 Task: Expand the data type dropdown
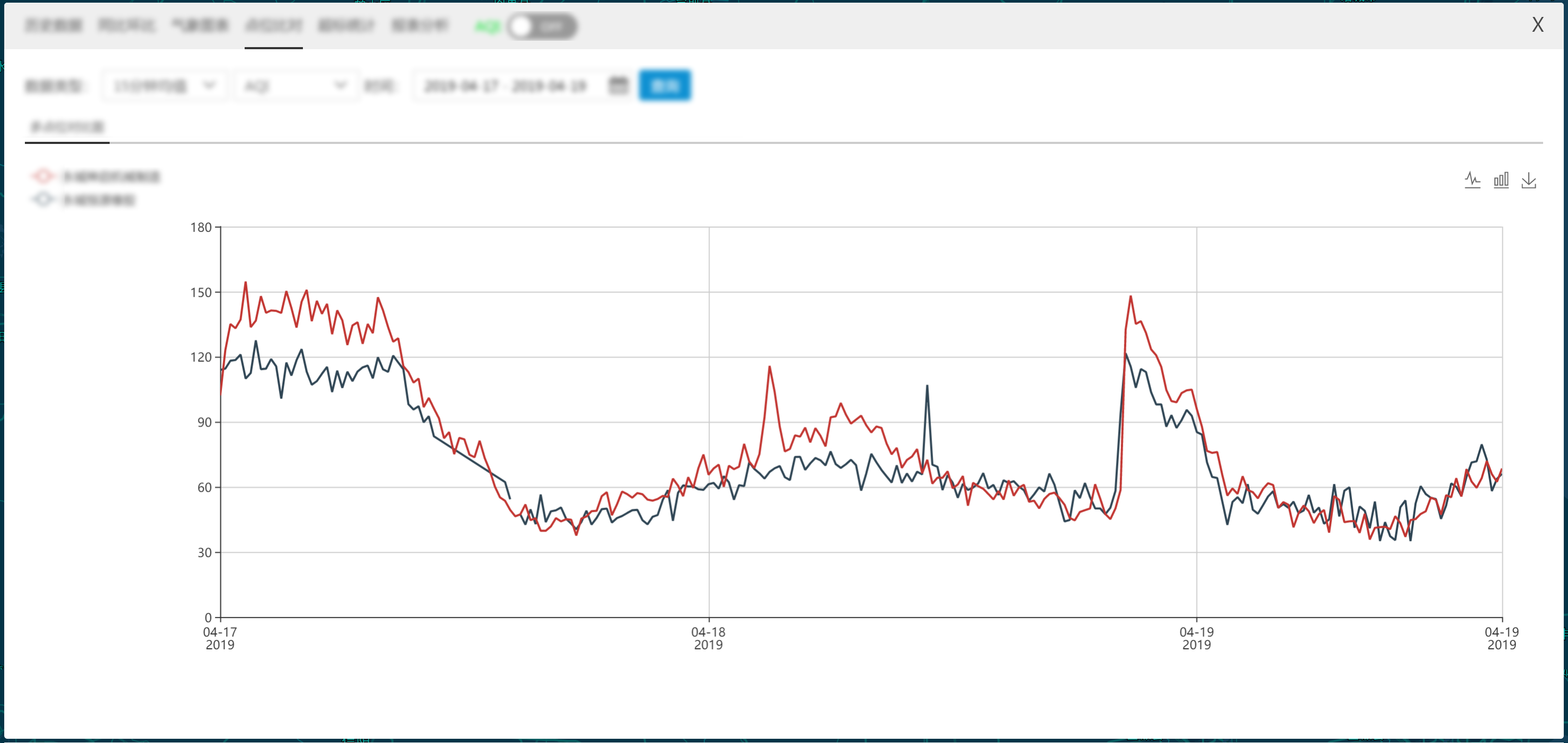164,85
